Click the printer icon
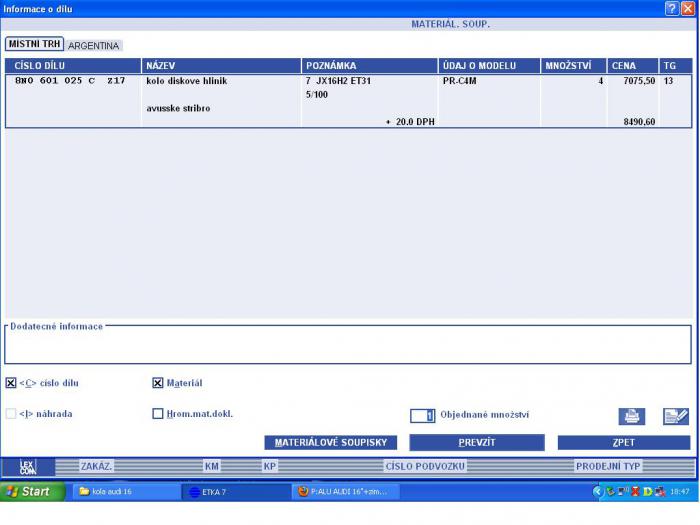 pyautogui.click(x=632, y=416)
